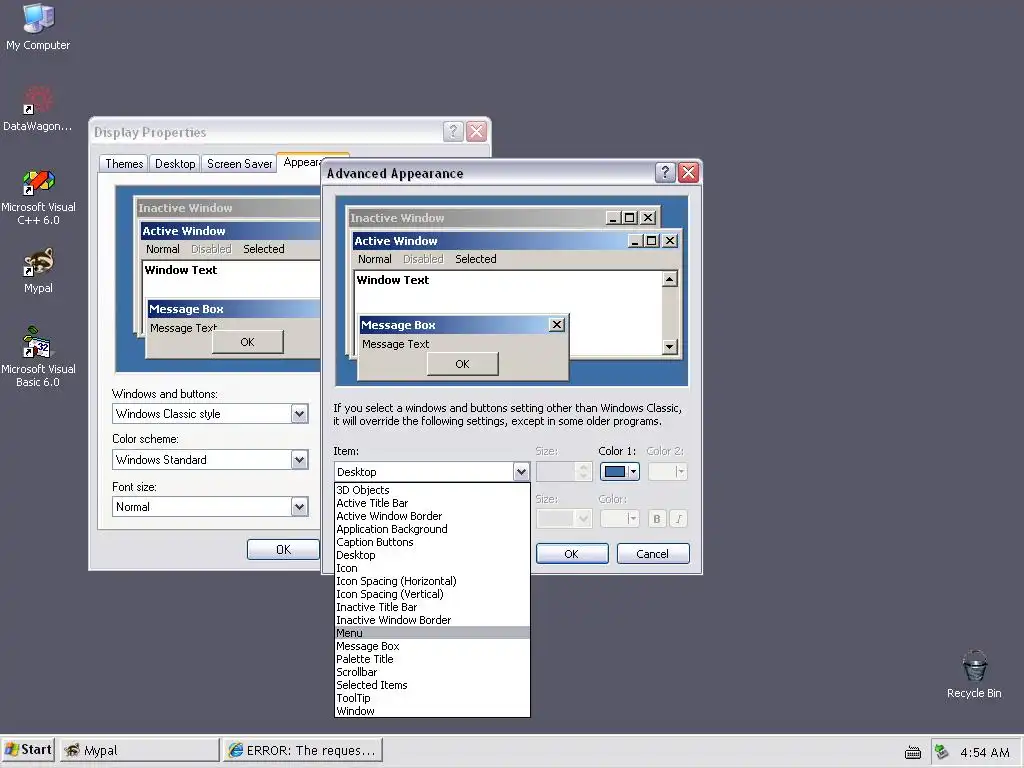Switch to Mypal taskbar button
This screenshot has width=1024, height=768.
click(140, 750)
